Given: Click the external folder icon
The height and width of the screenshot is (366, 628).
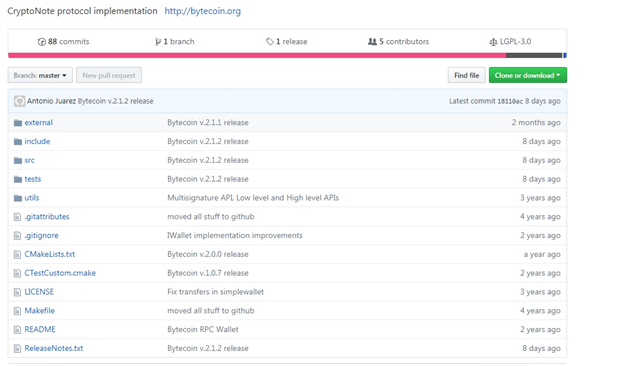Looking at the screenshot, I should [x=18, y=123].
